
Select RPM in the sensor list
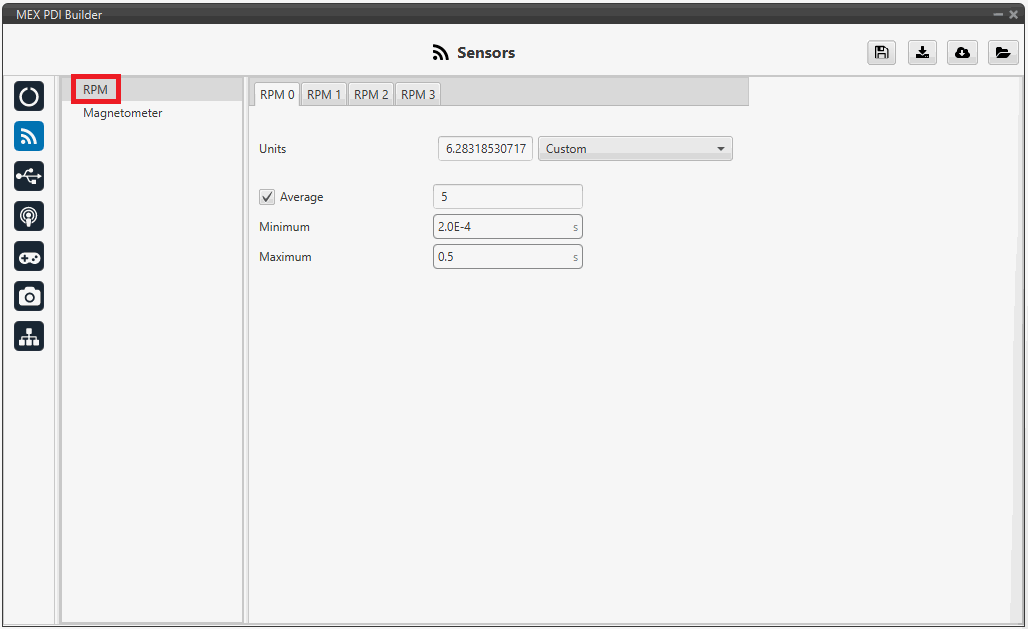[96, 89]
